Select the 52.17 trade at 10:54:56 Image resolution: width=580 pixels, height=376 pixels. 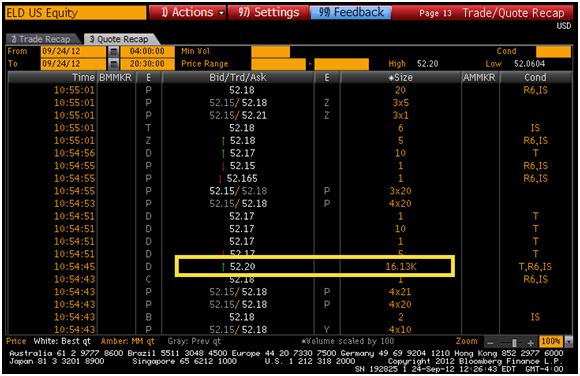(x=242, y=153)
